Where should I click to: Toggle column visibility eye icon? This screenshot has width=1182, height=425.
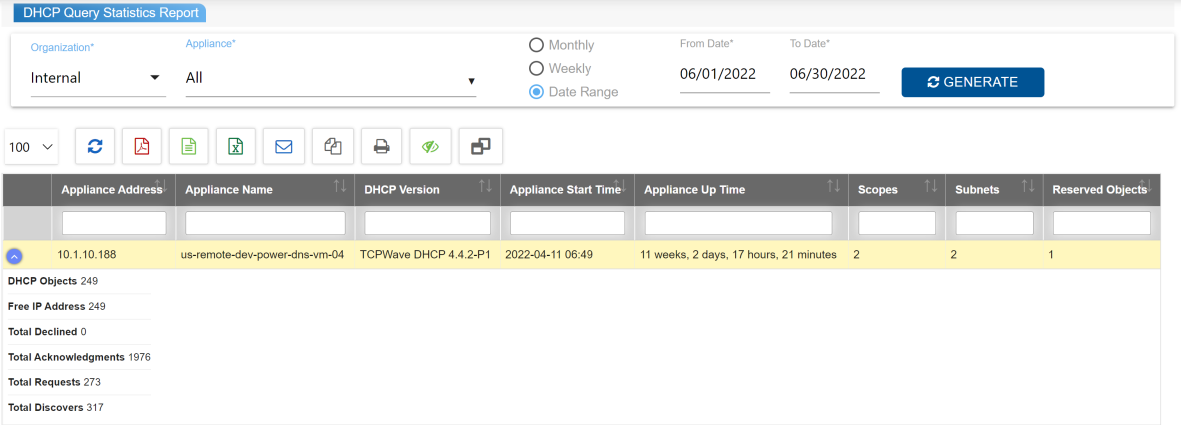[430, 146]
